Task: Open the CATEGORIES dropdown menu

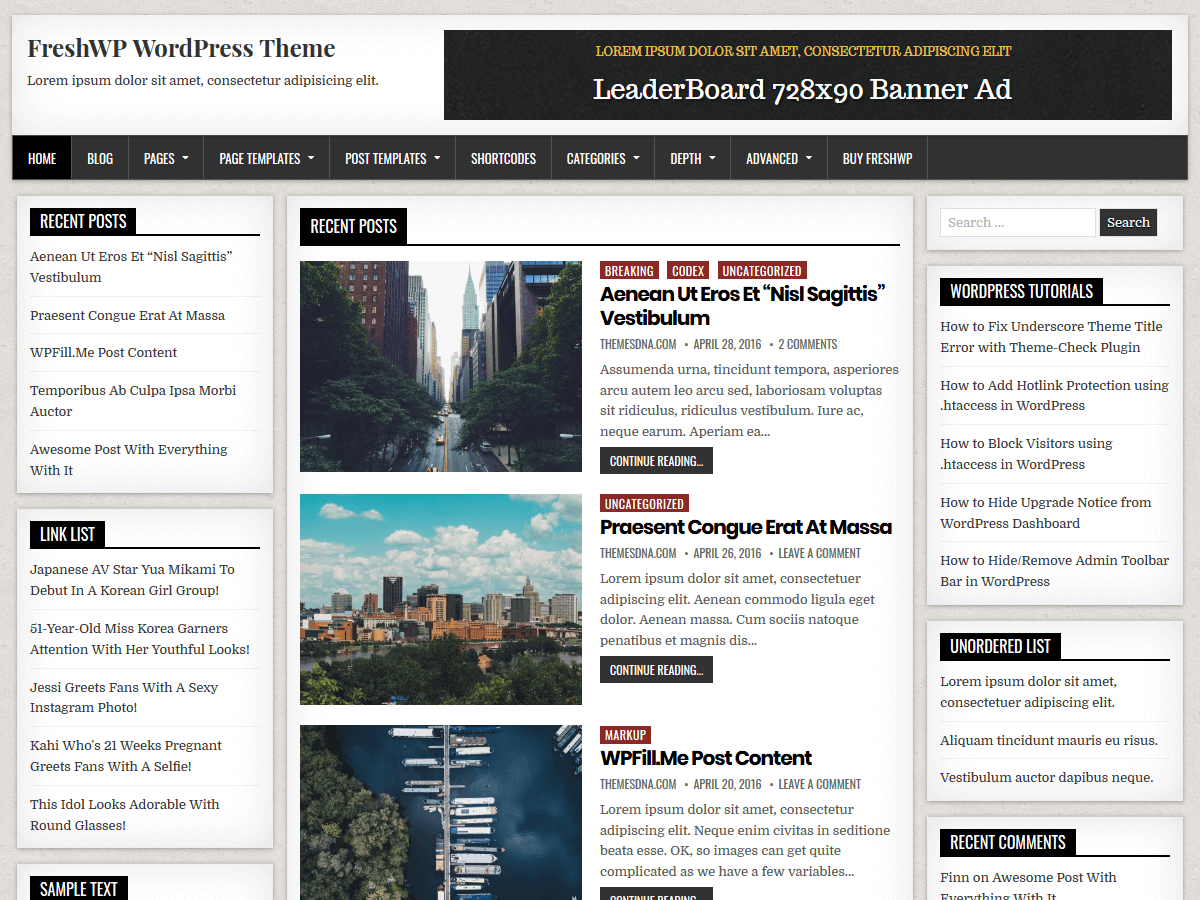Action: pyautogui.click(x=597, y=157)
